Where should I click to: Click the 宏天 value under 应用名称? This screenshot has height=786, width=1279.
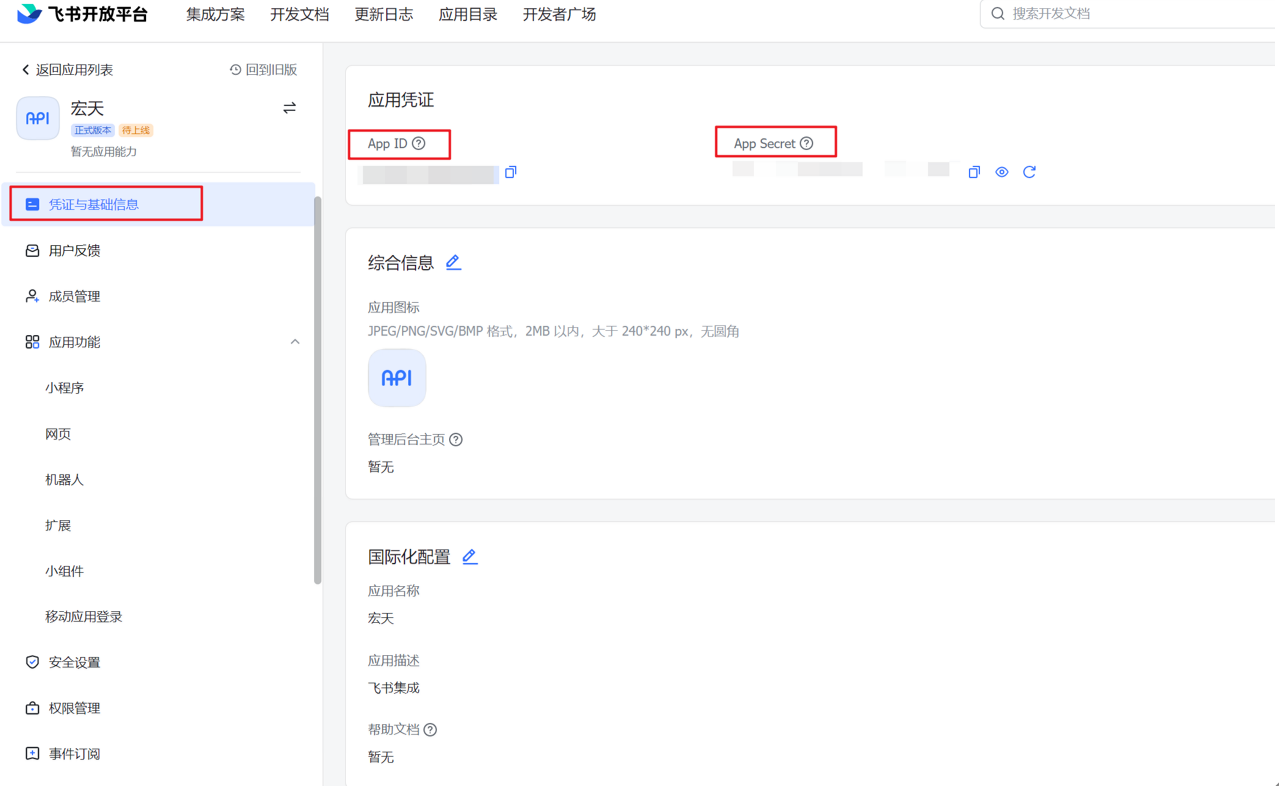(381, 619)
